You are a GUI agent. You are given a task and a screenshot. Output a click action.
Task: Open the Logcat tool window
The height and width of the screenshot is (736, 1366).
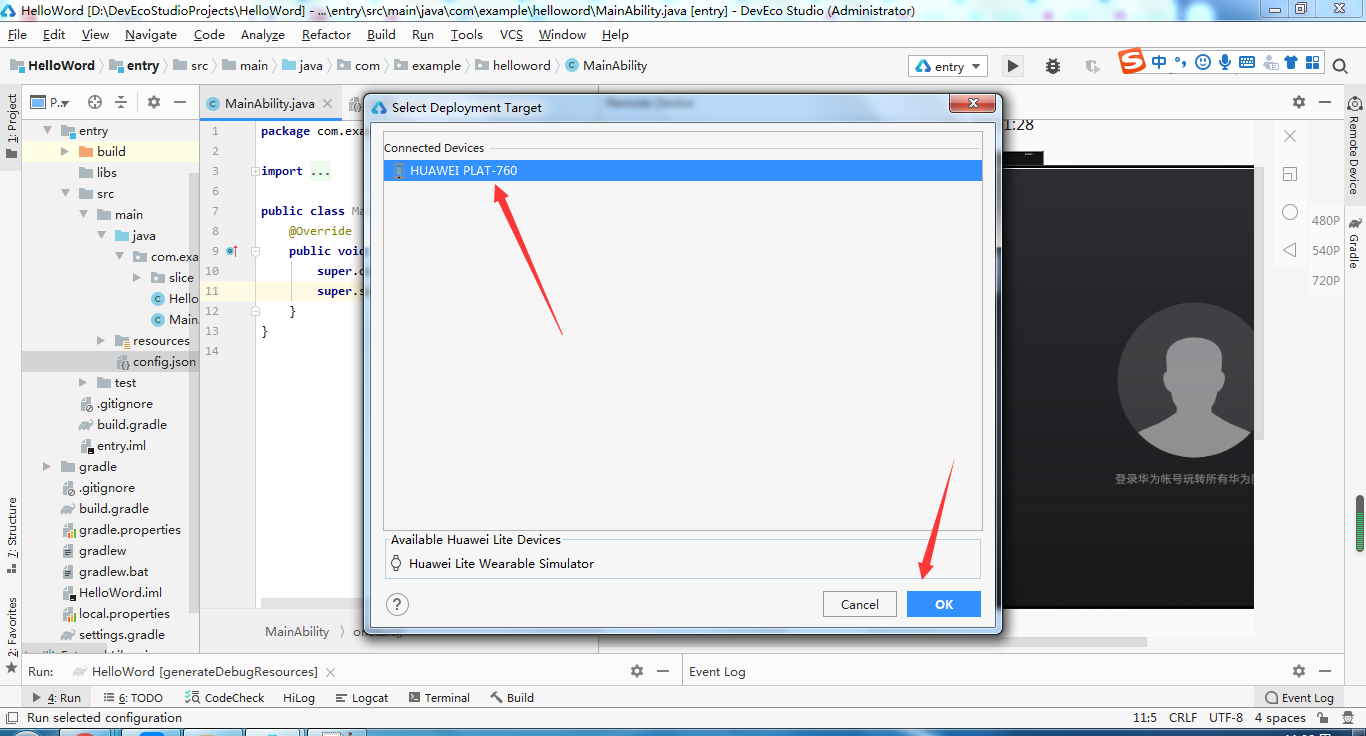pos(362,698)
